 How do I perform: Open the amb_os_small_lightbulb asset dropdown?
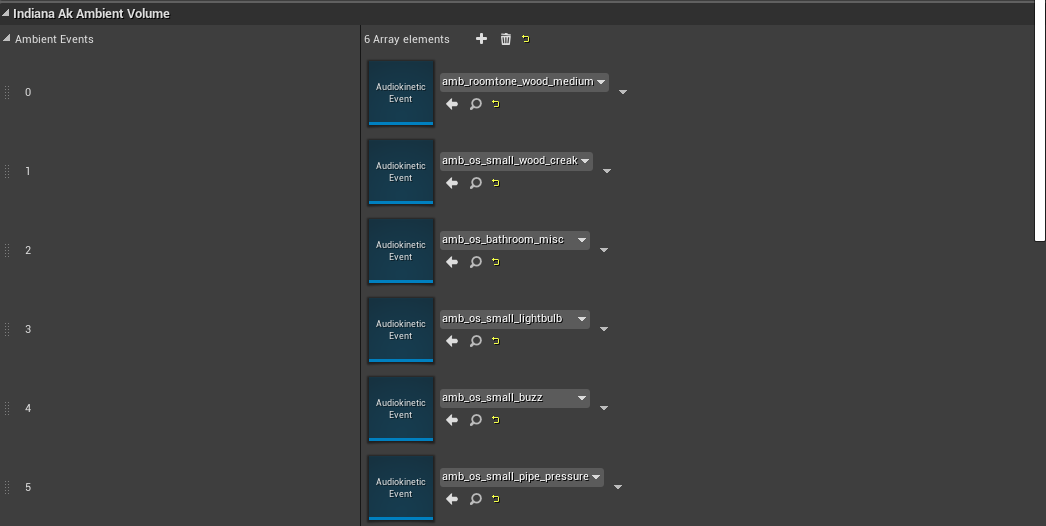point(514,319)
